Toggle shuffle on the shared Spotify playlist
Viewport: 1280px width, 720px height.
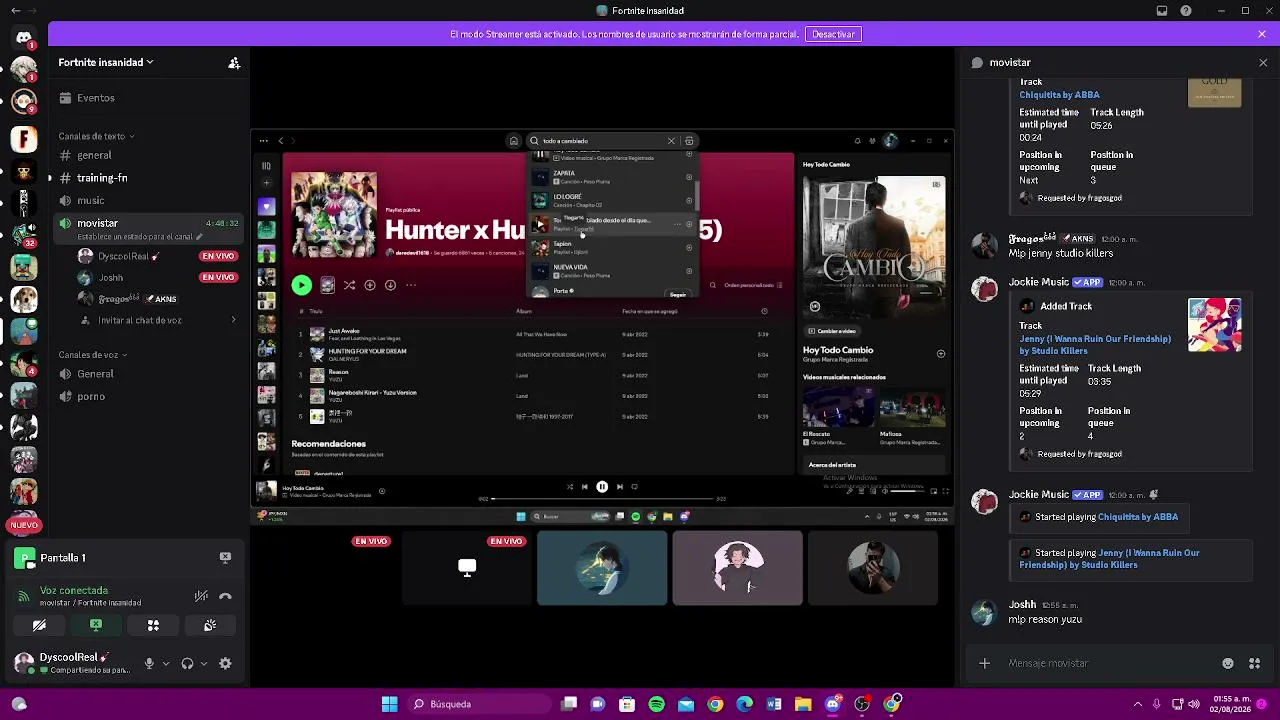coord(349,285)
